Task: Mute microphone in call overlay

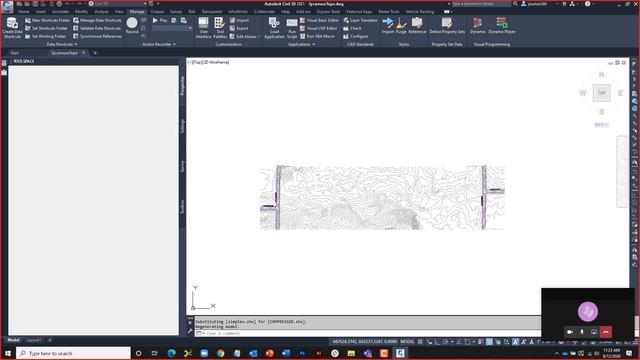Action: (x=582, y=332)
